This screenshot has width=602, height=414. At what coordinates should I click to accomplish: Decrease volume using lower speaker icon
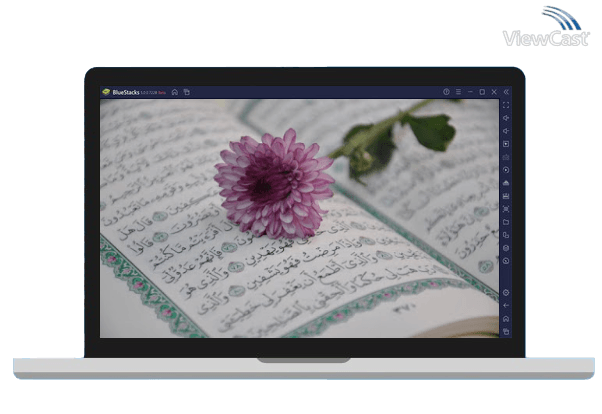[506, 131]
